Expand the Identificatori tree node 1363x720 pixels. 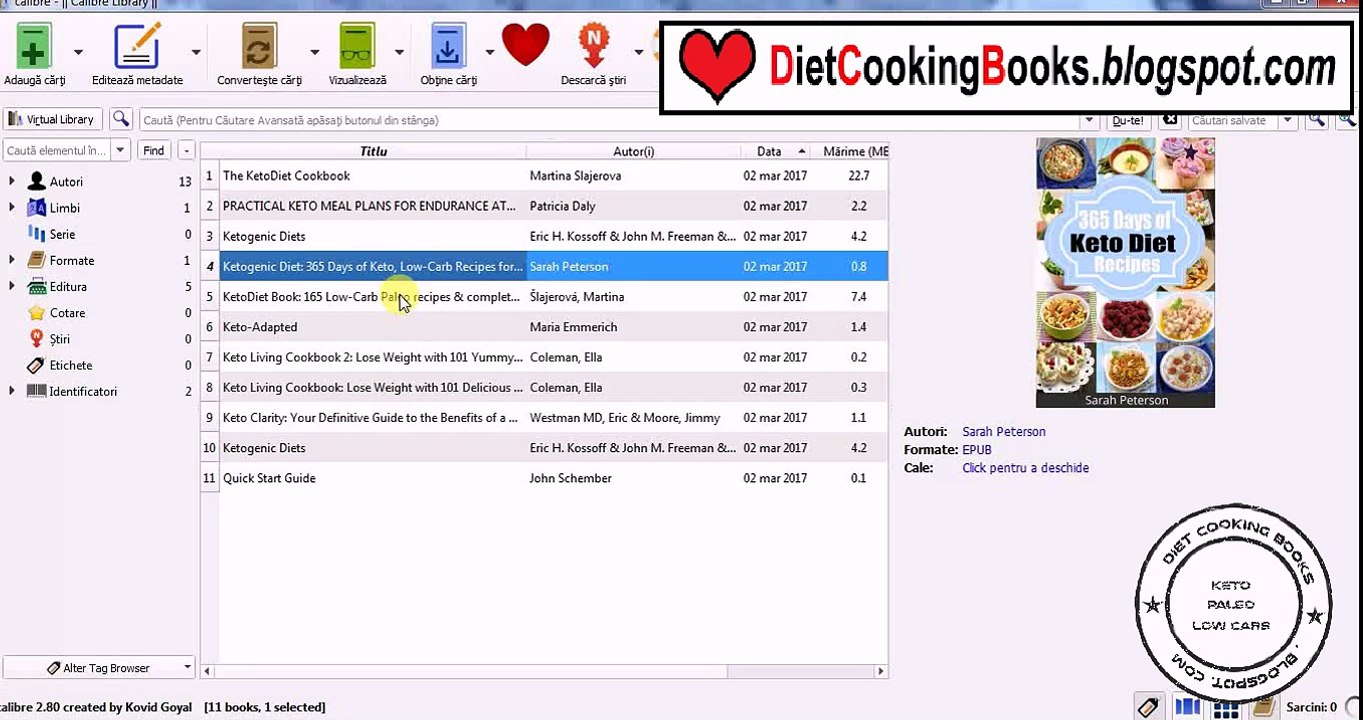click(12, 391)
